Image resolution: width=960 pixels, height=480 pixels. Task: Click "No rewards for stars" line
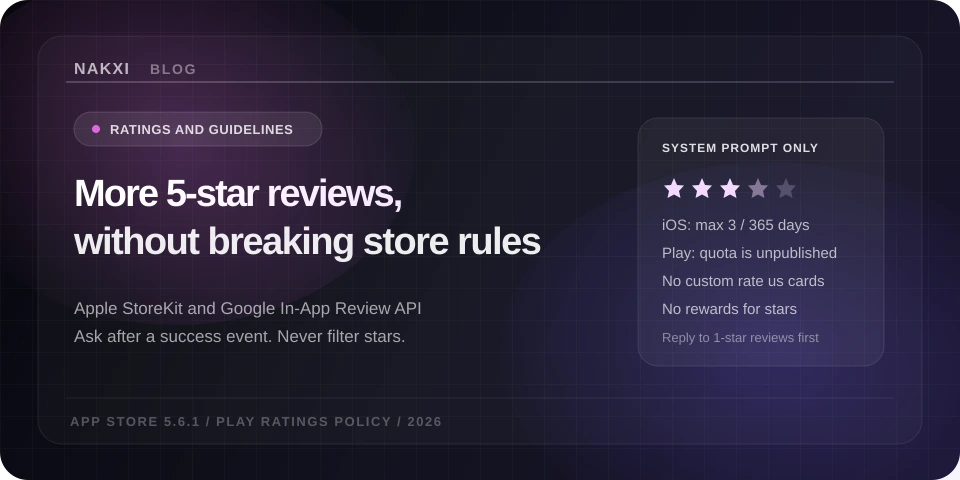click(729, 309)
